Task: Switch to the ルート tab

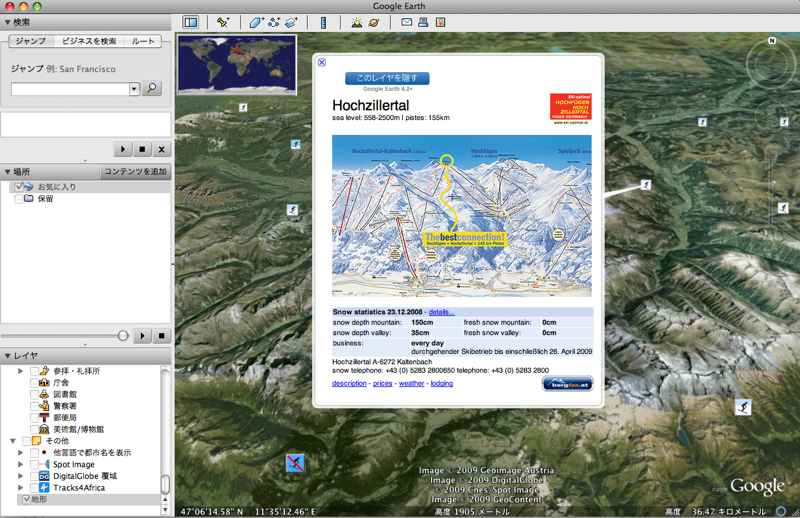Action: (x=143, y=41)
